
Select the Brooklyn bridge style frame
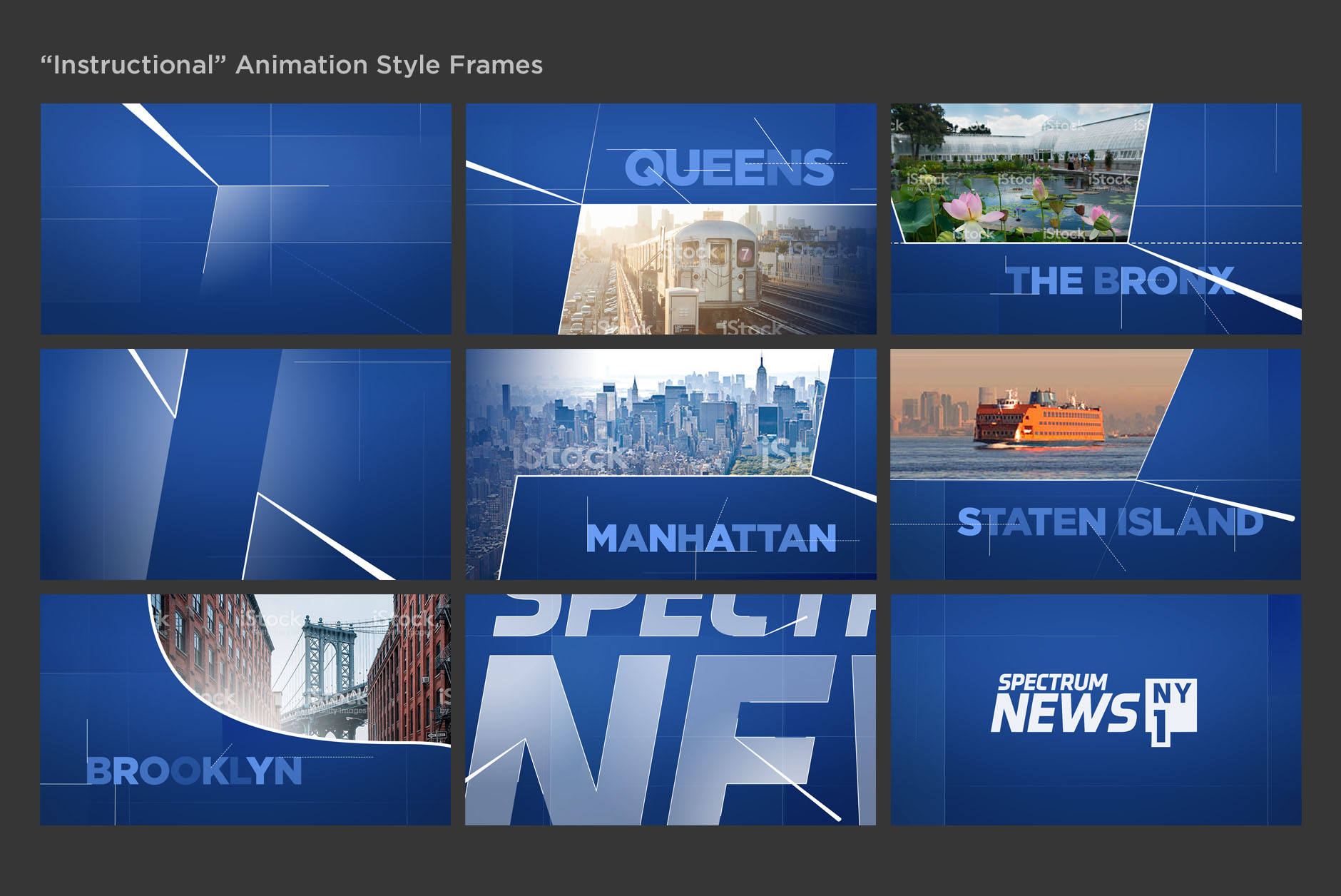coord(245,710)
